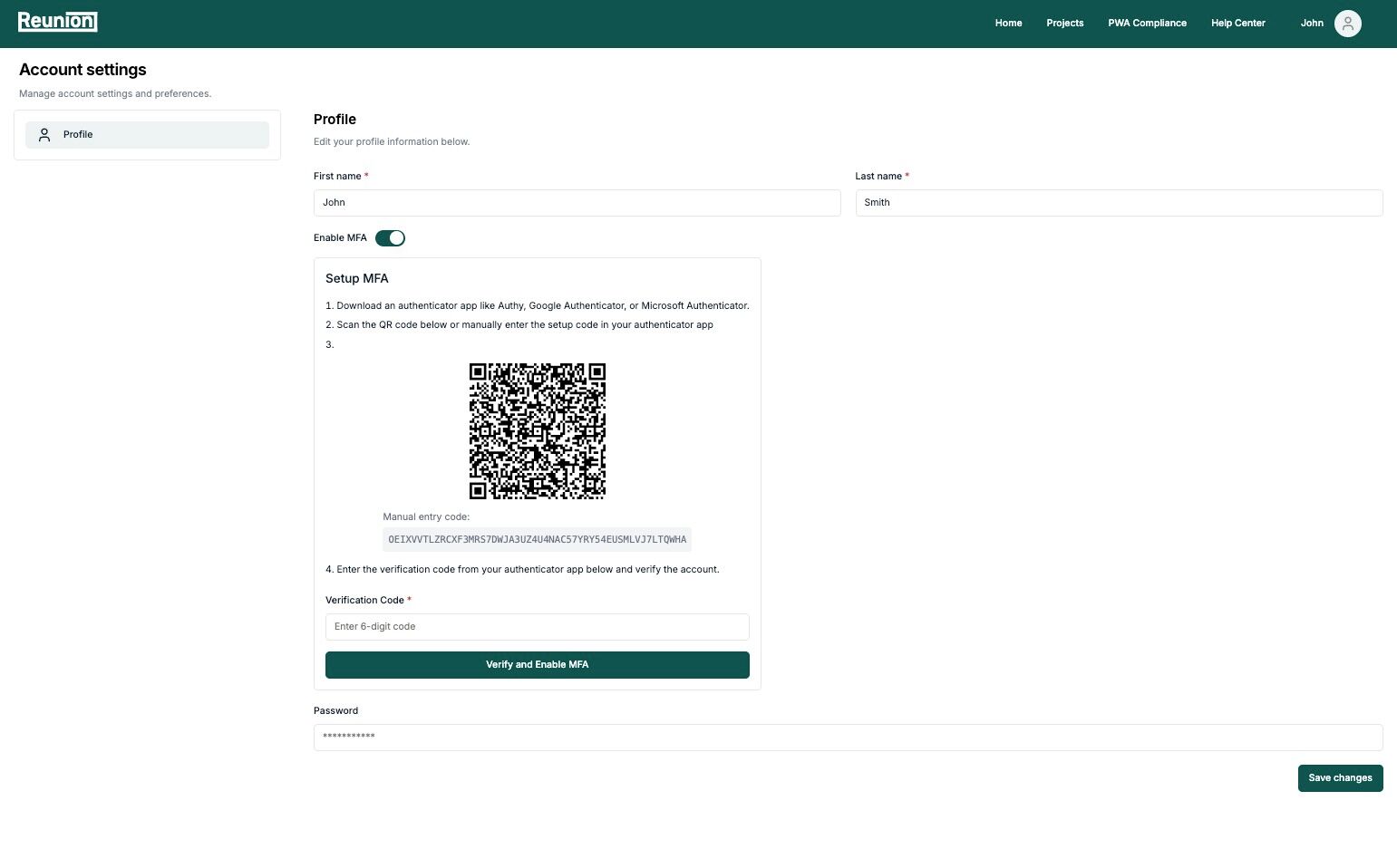Click the "Account settings" heading
The image size is (1397, 868).
pos(82,70)
